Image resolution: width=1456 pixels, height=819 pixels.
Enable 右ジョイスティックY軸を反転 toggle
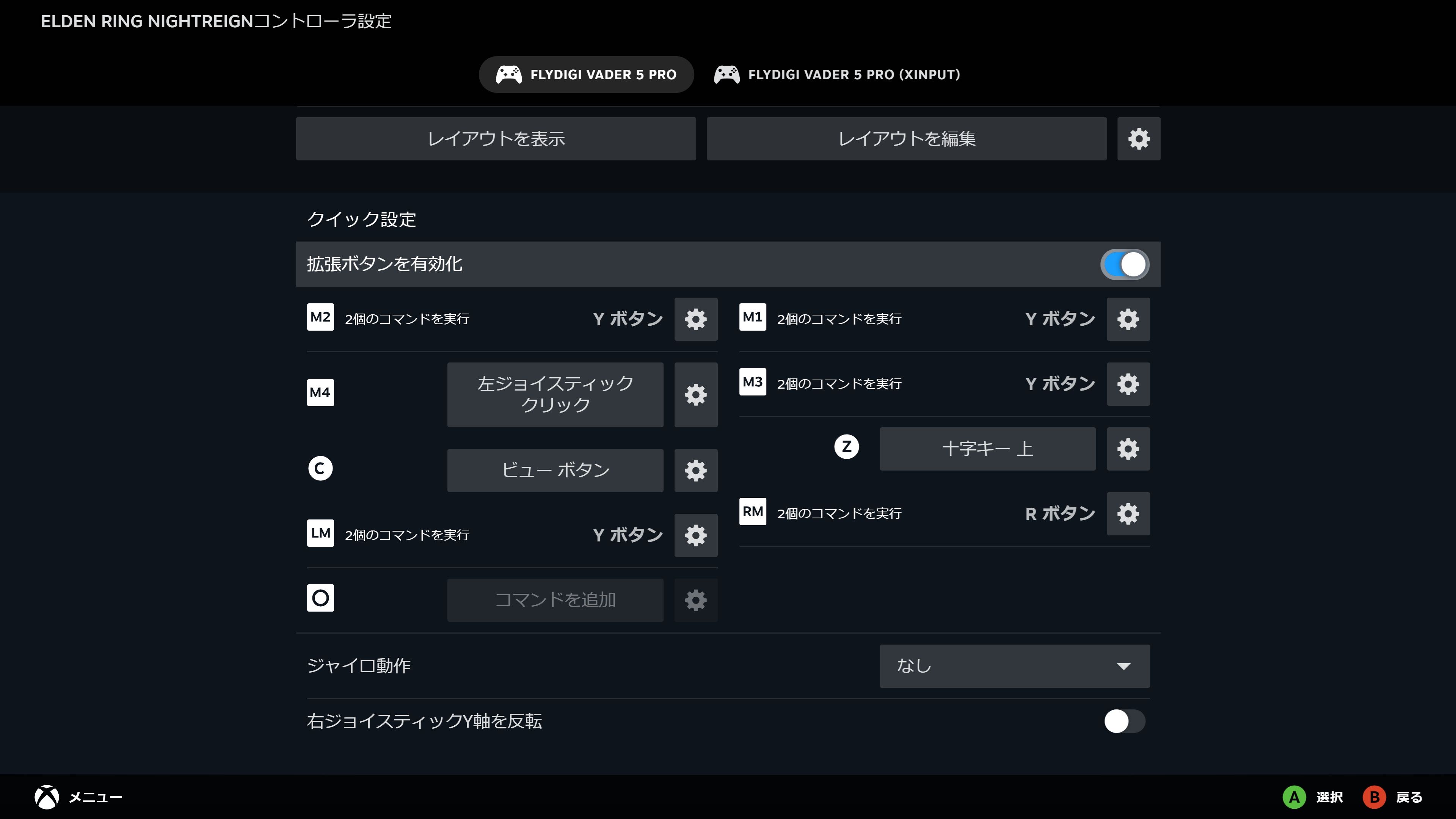pos(1124,721)
